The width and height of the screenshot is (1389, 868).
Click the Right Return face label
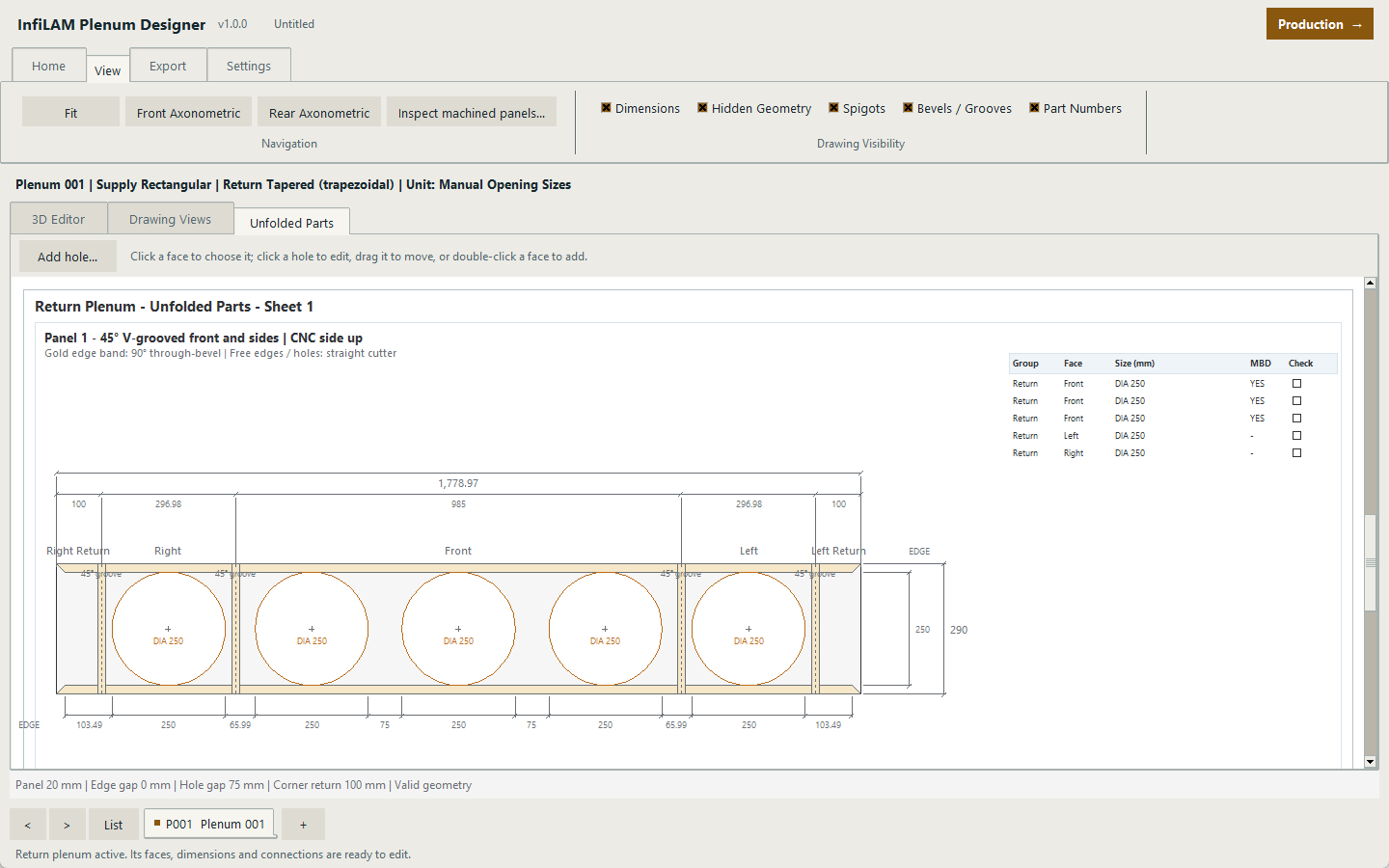[78, 551]
